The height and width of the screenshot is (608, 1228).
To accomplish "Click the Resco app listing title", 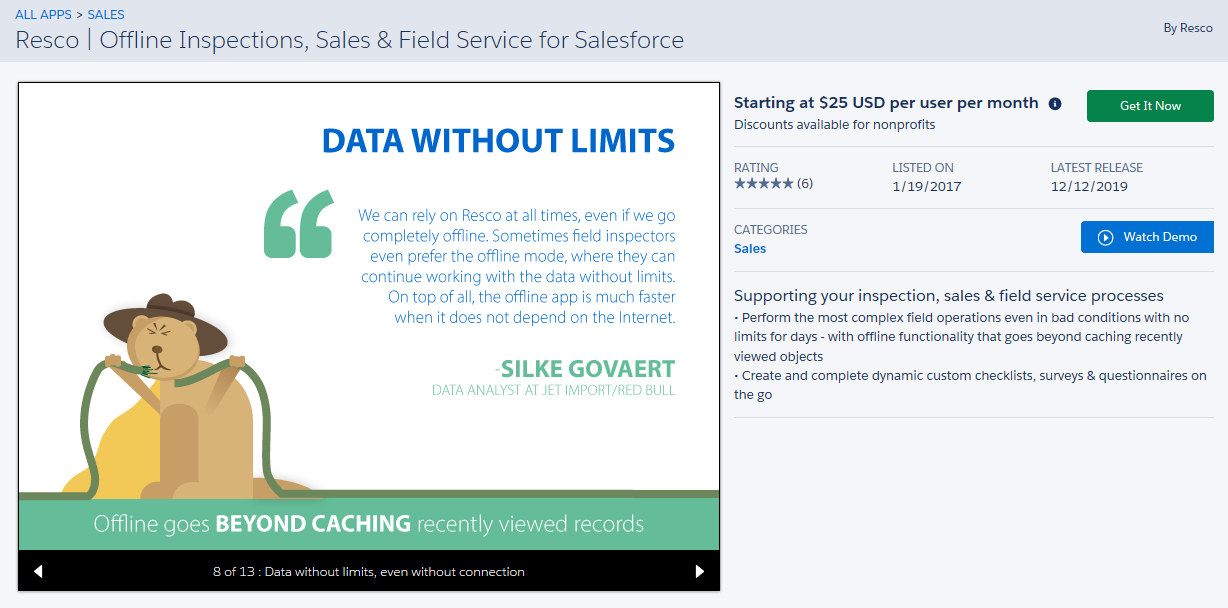I will tap(350, 40).
